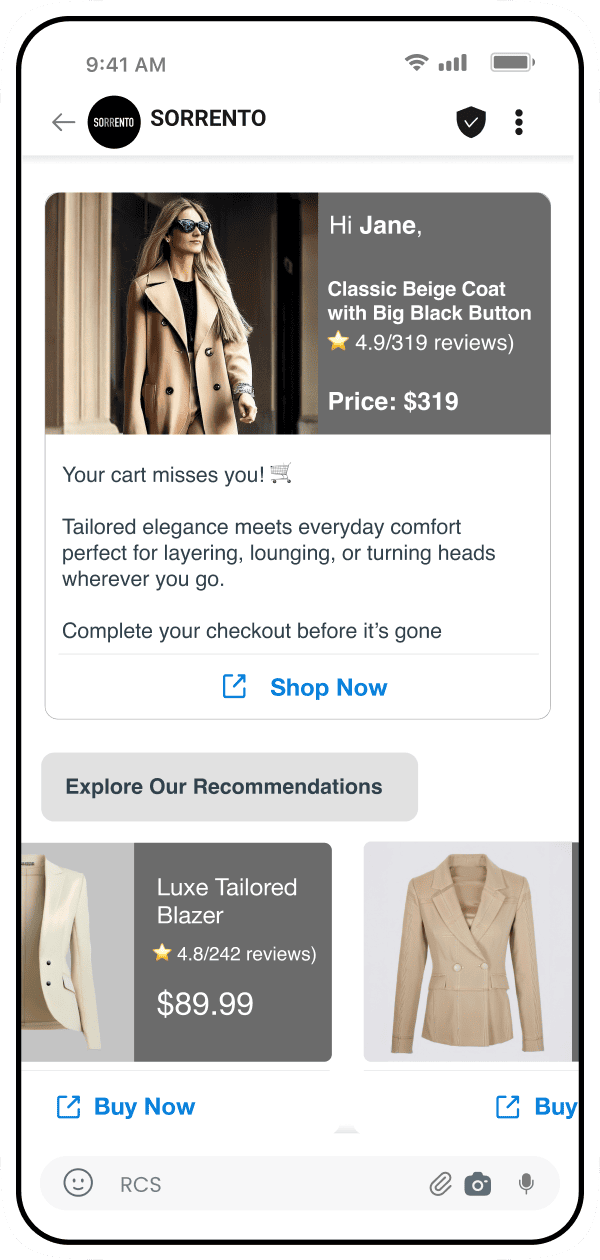The width and height of the screenshot is (600, 1260).
Task: Tap the microphone voice icon
Action: [526, 1185]
